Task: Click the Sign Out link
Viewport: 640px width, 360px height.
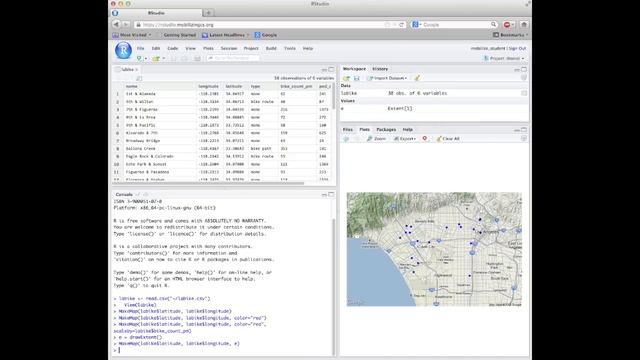Action: [517, 48]
